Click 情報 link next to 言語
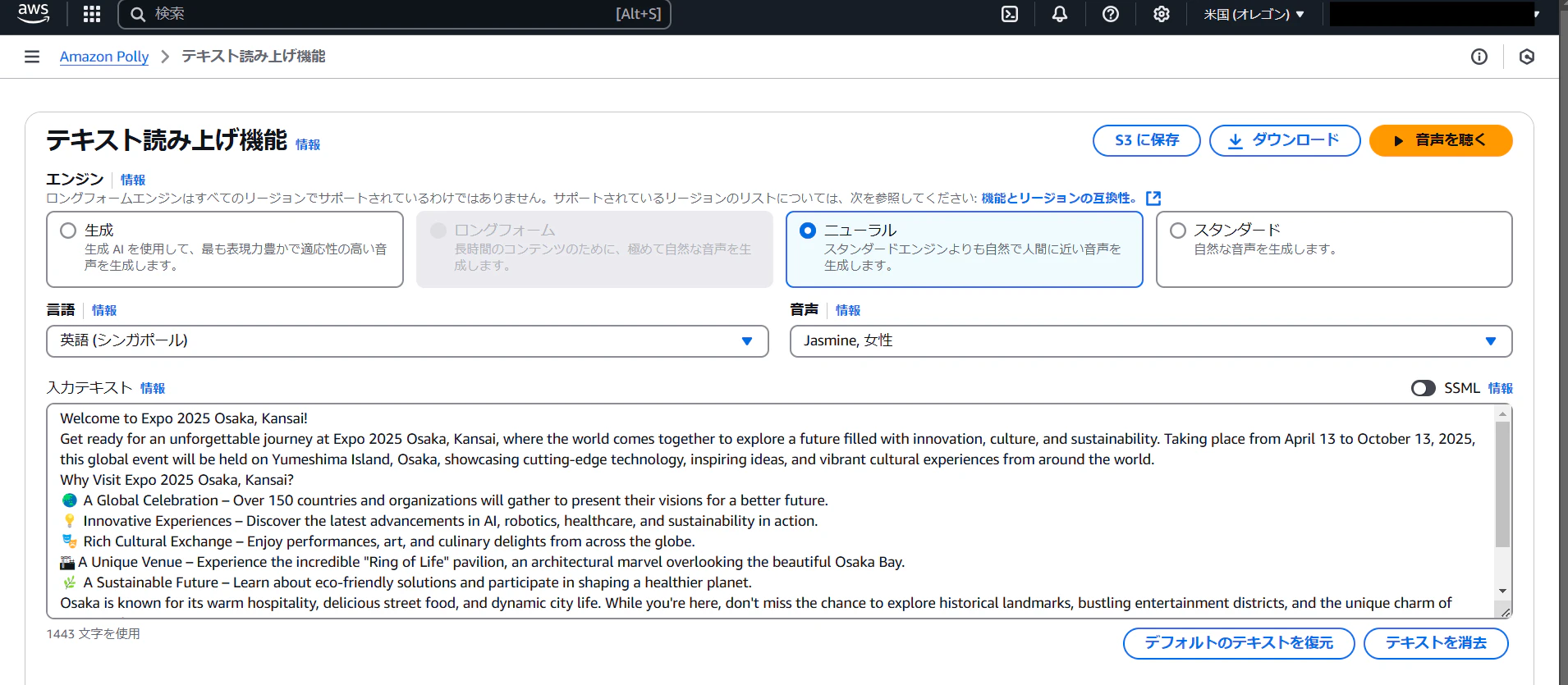1568x685 pixels. point(104,310)
